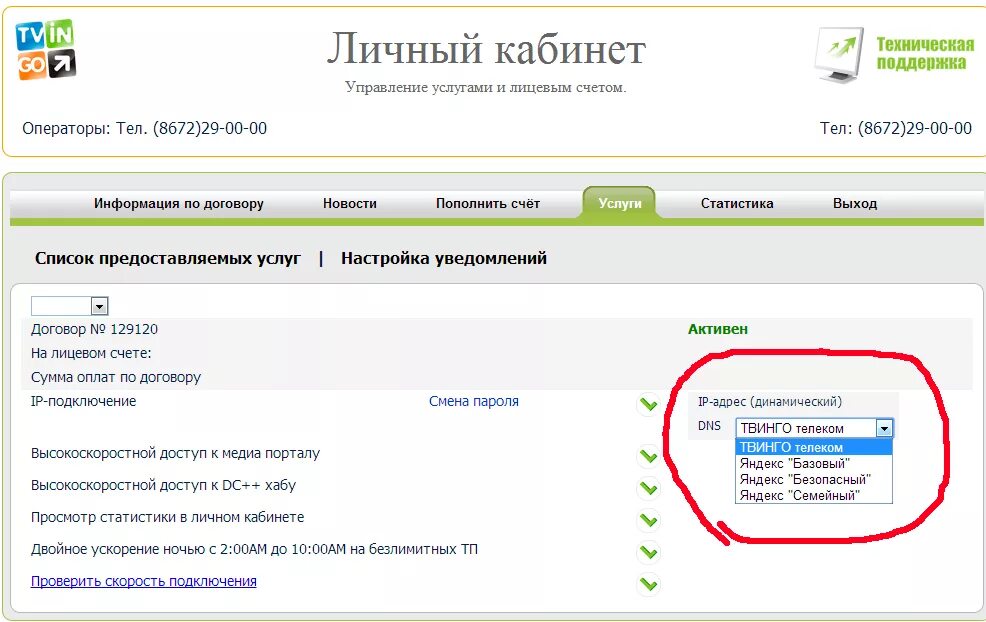This screenshot has width=986, height=622.
Task: Click green chevron for night double acceleration
Action: [648, 552]
